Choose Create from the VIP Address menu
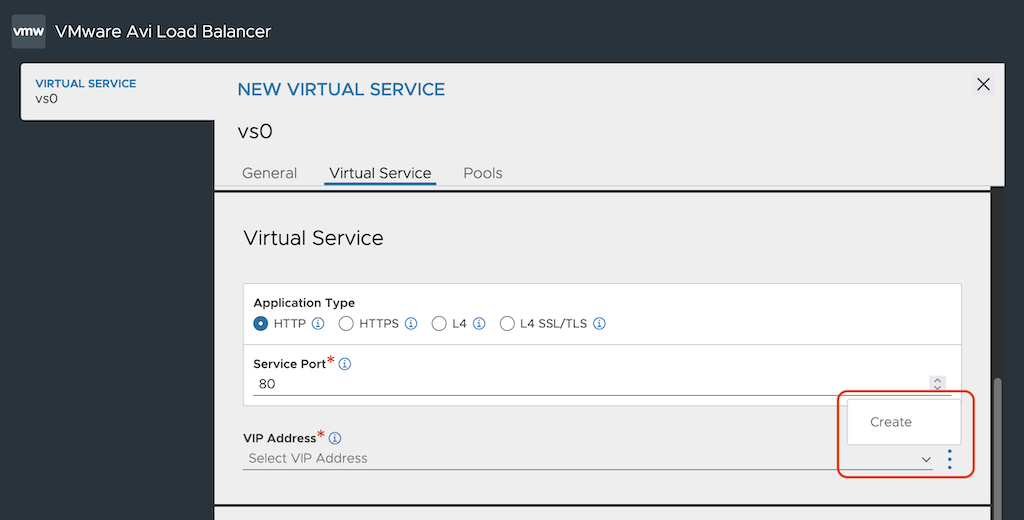This screenshot has width=1024, height=520. (x=891, y=422)
